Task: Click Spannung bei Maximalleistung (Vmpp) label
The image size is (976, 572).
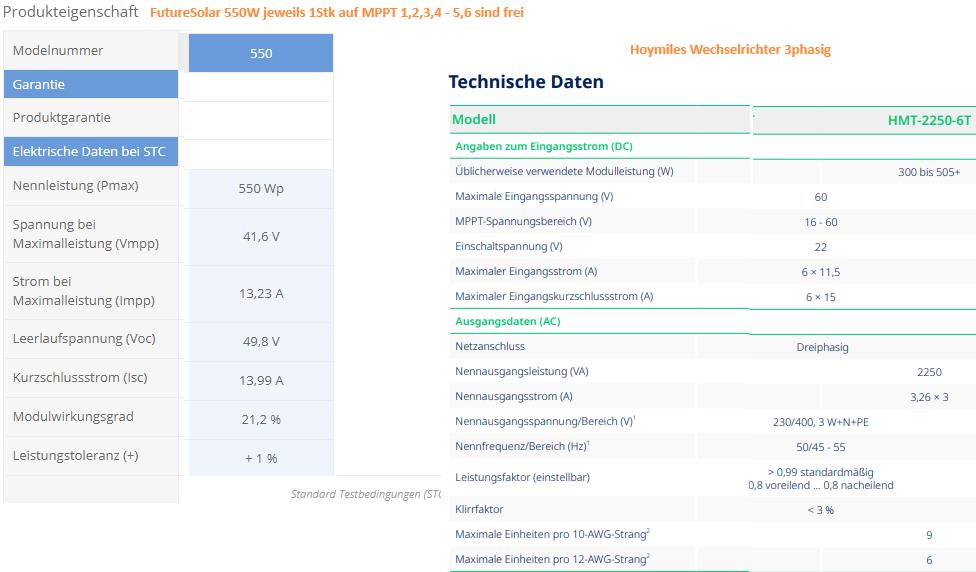Action: pyautogui.click(x=86, y=234)
